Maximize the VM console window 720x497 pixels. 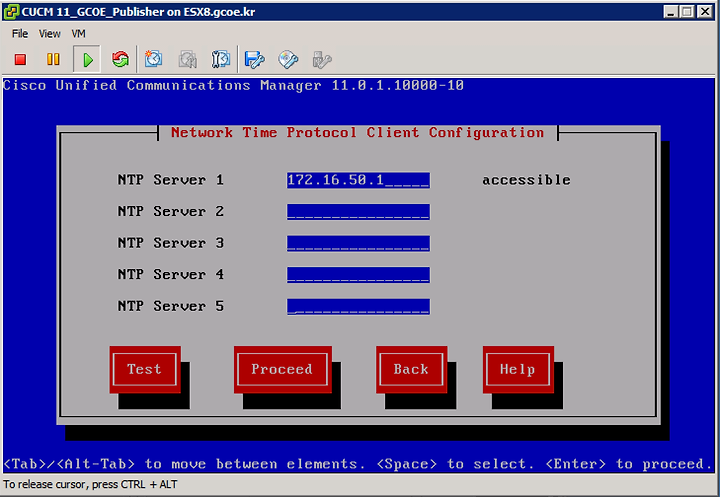[x=687, y=11]
